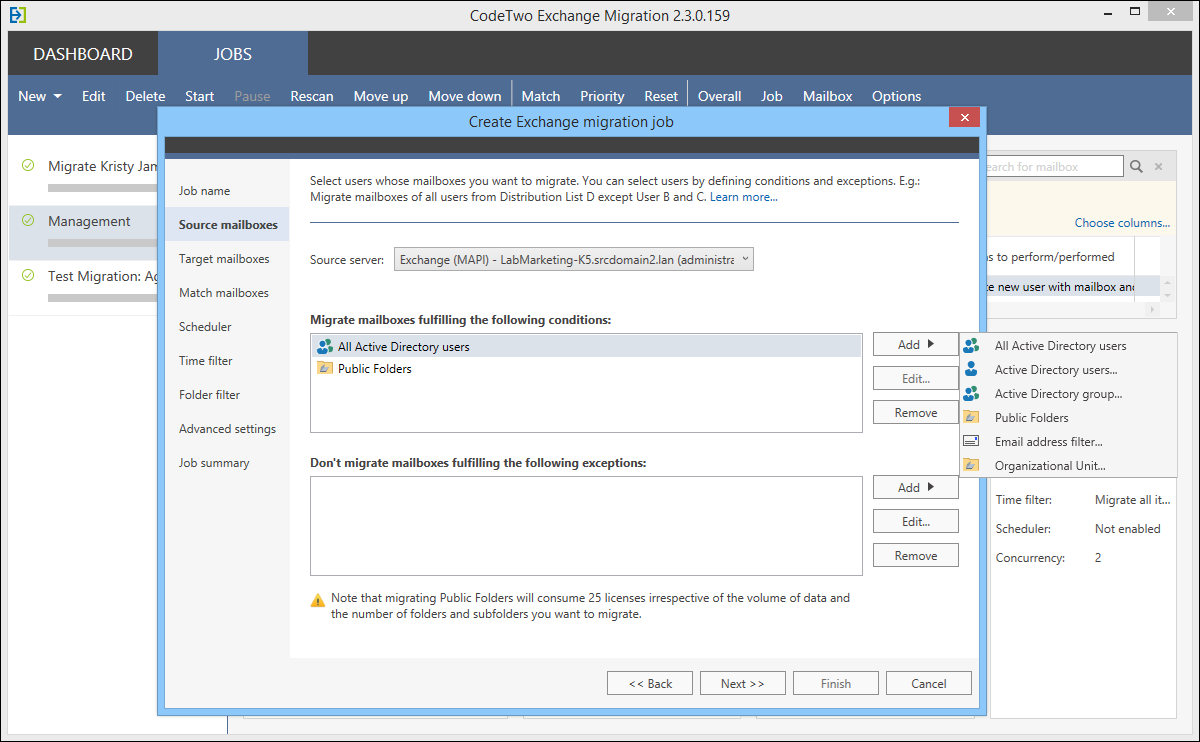Open the Scheduler step

point(205,326)
